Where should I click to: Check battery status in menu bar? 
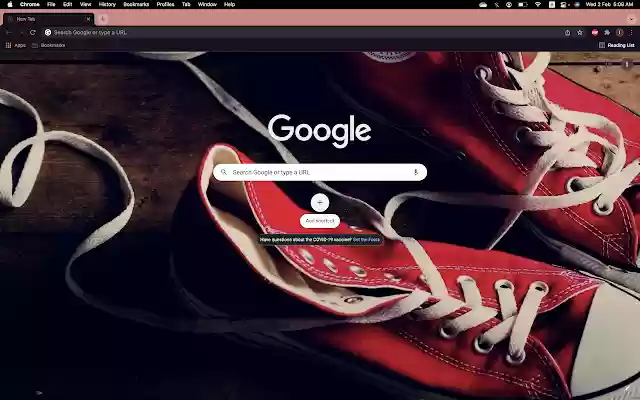(523, 4)
